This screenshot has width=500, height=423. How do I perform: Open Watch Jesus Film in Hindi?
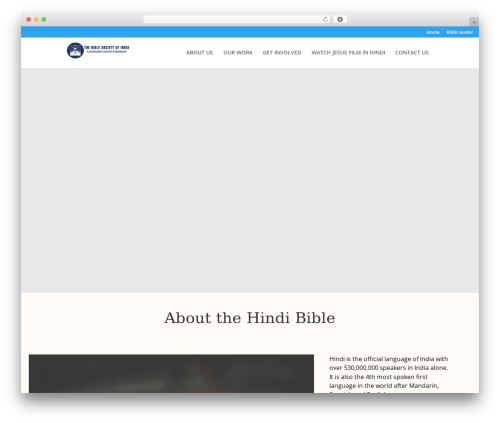[x=348, y=53]
